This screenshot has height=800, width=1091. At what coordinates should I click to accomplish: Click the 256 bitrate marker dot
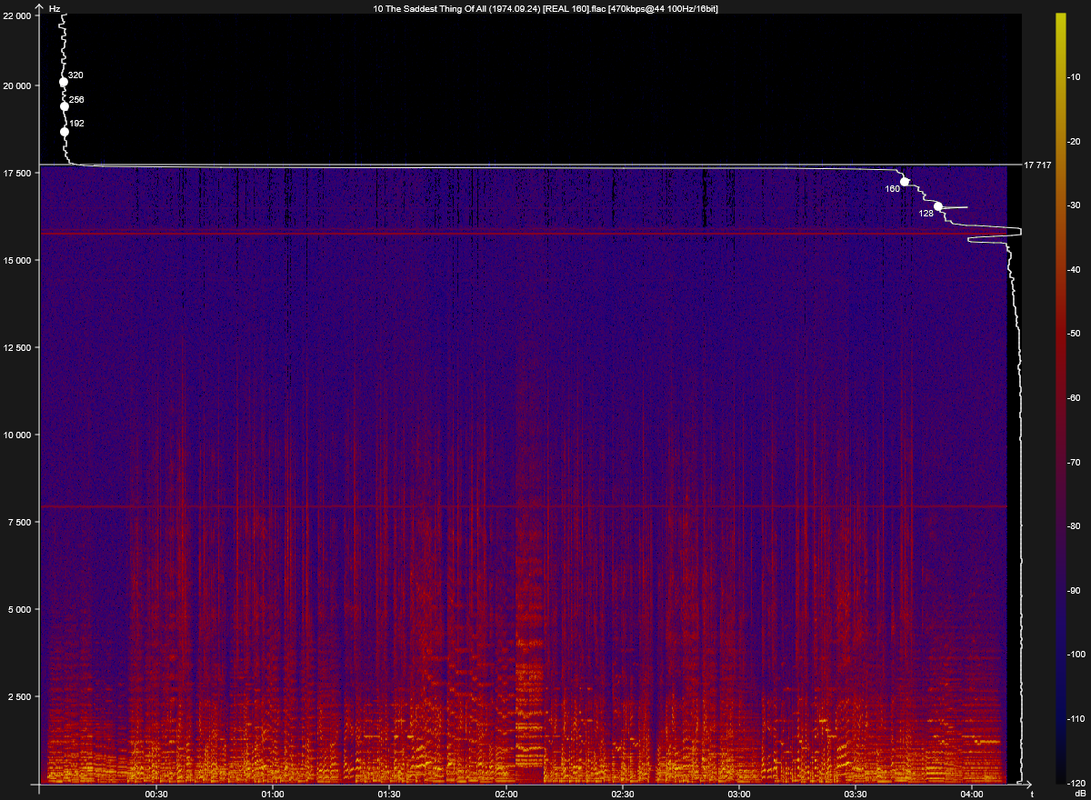[64, 106]
